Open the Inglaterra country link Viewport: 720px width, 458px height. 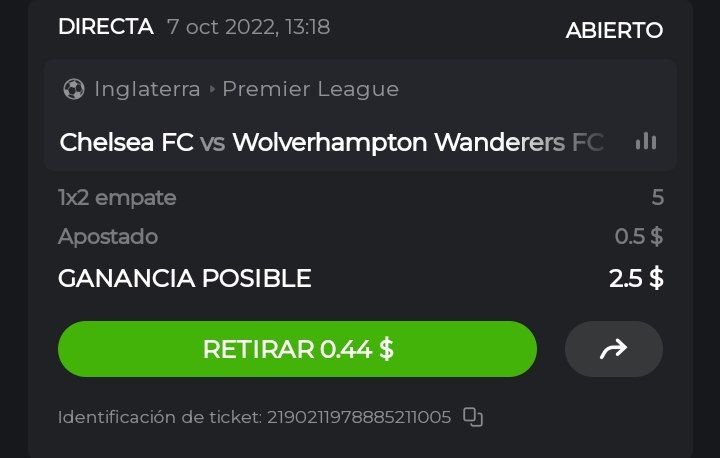point(147,89)
